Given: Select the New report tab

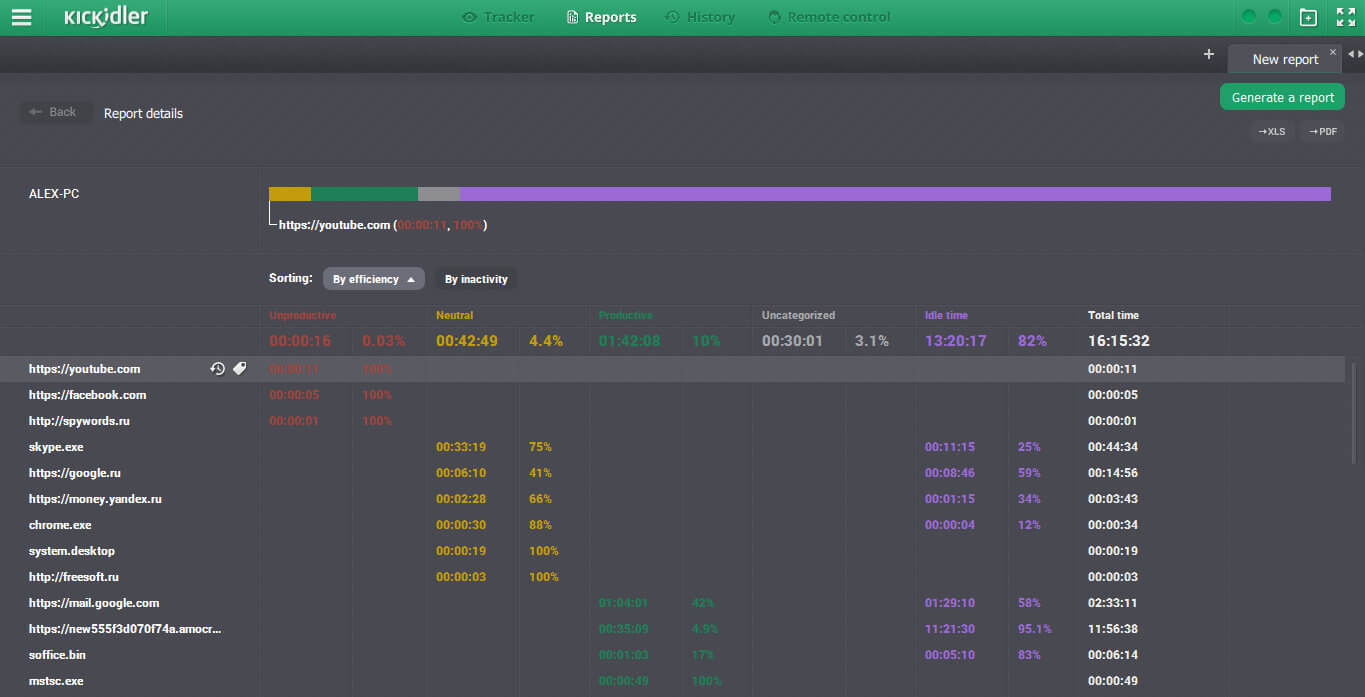Looking at the screenshot, I should tap(1284, 59).
